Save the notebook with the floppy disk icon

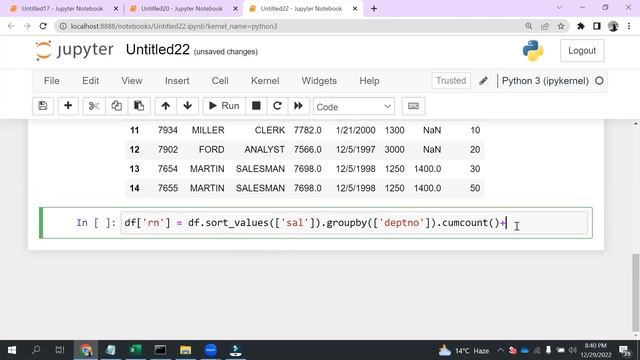(x=43, y=106)
